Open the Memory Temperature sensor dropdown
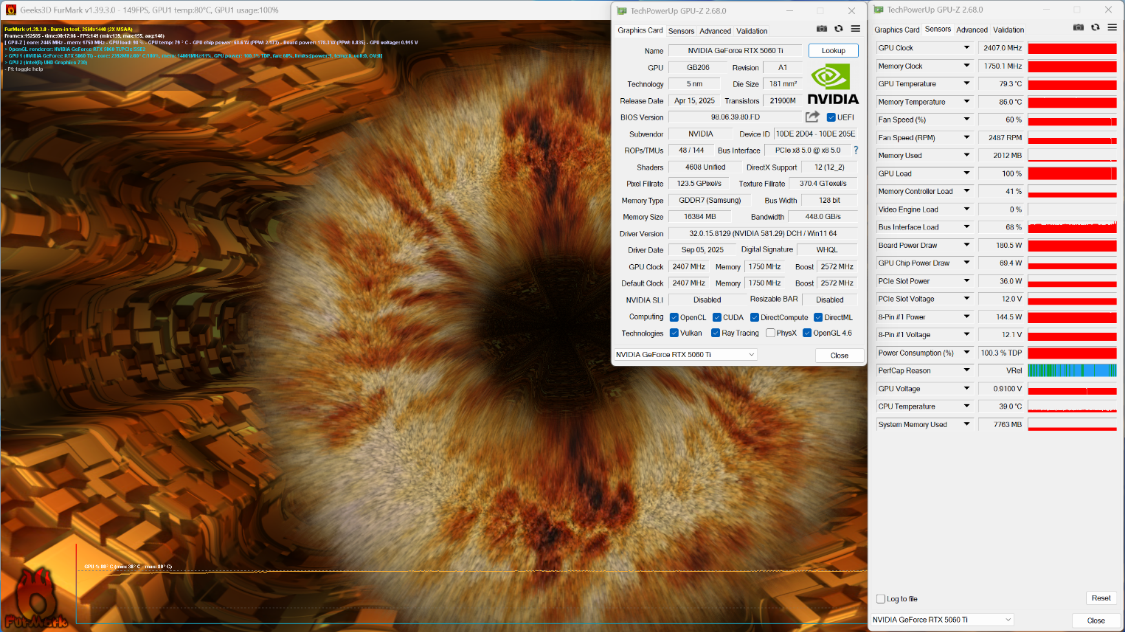Image resolution: width=1125 pixels, height=632 pixels. tap(966, 102)
